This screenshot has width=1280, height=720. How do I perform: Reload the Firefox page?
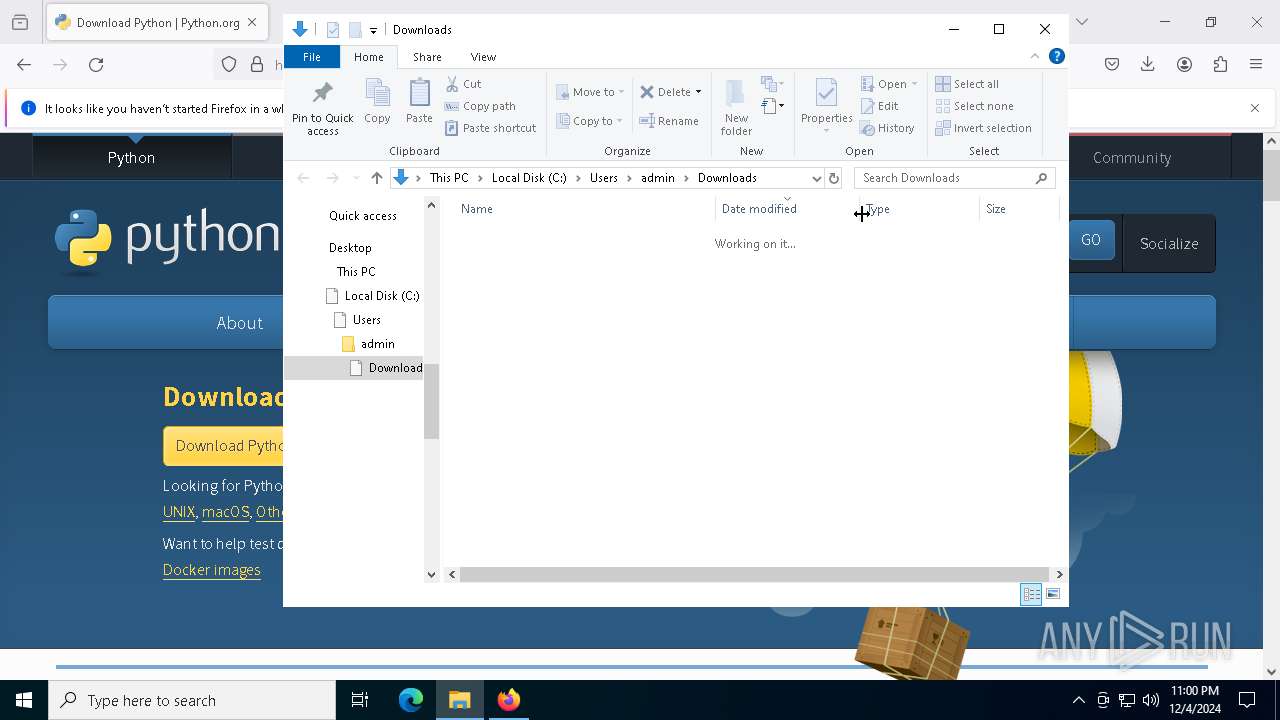[x=96, y=65]
